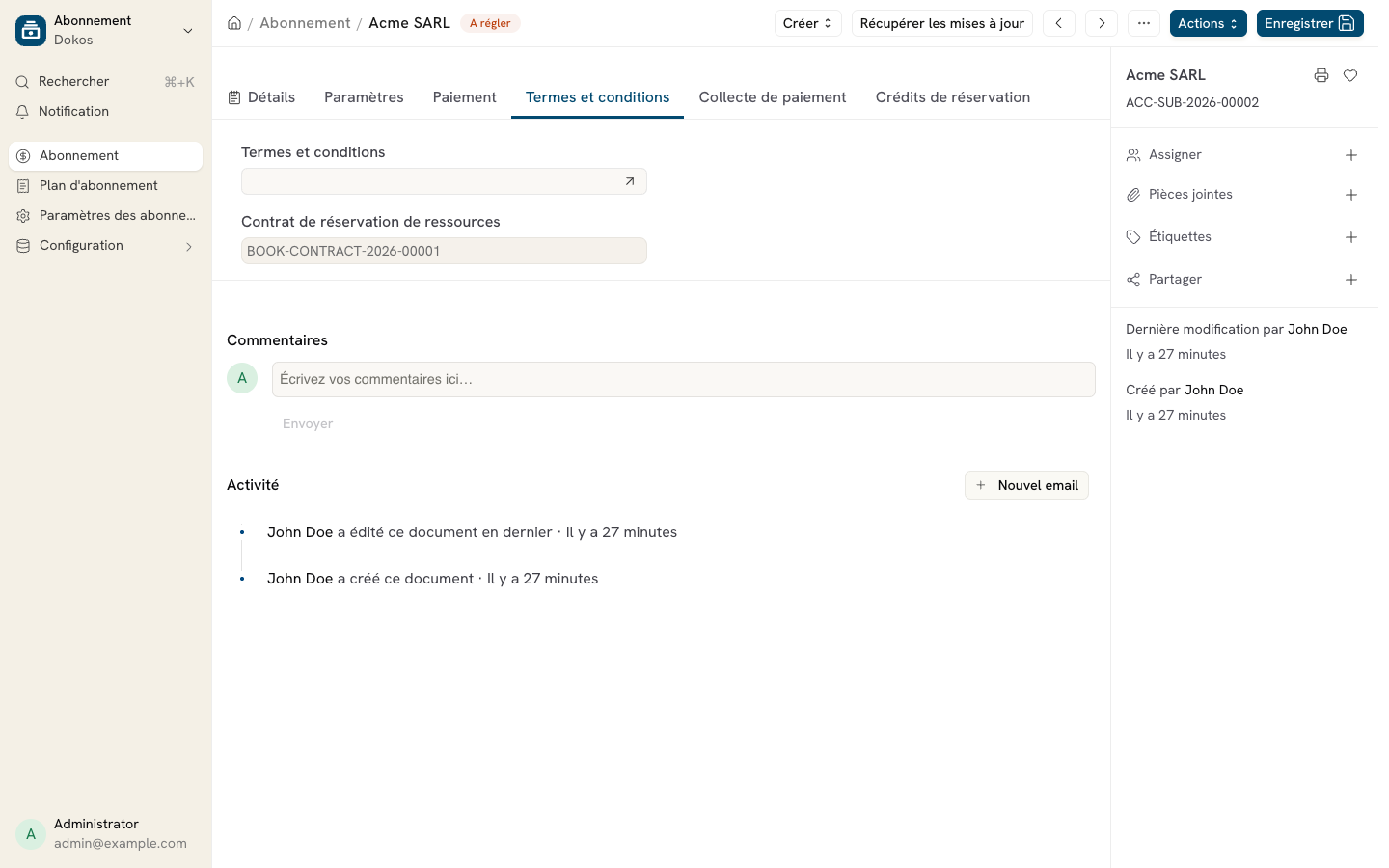Open the link arrow in Termes et conditions field
The height and width of the screenshot is (868, 1389).
[630, 181]
